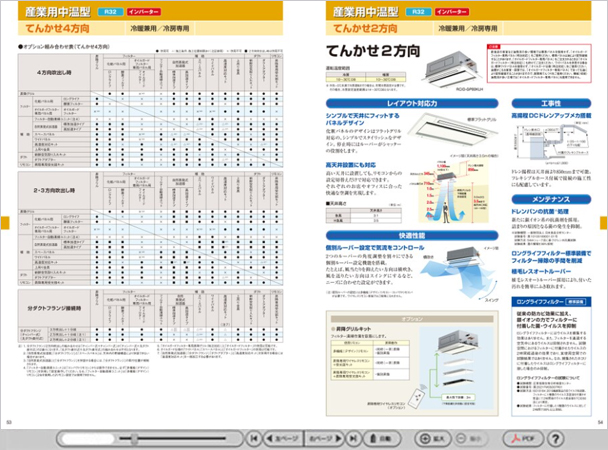This screenshot has height=450, width=608.
Task: Click the 分ダクトフランジ接続時 table heading
Action: click(54, 309)
